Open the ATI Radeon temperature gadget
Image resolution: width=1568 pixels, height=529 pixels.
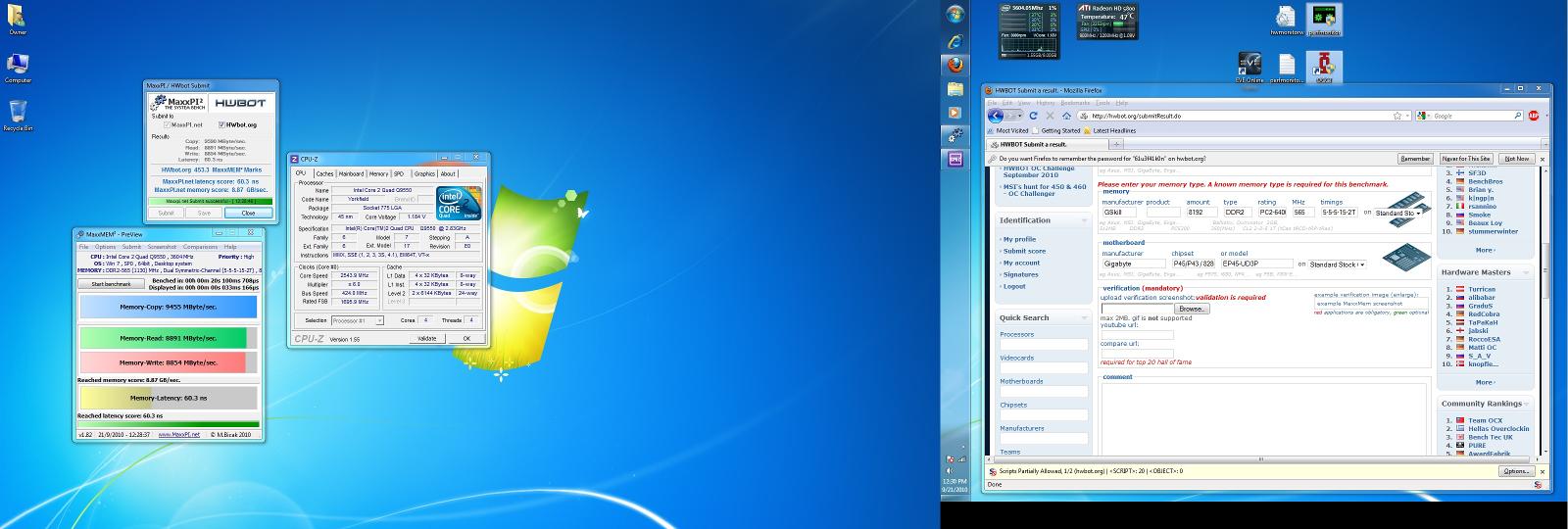(1107, 22)
